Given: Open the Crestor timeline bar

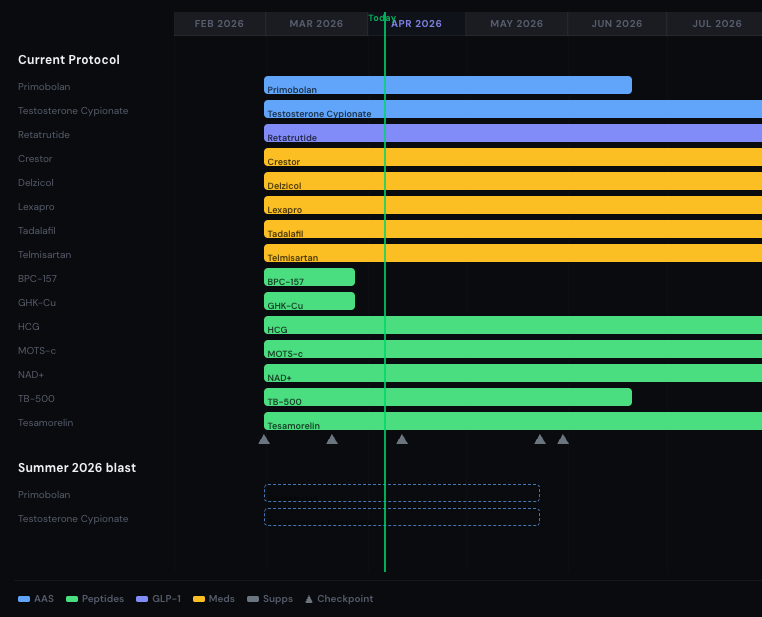Looking at the screenshot, I should [513, 157].
